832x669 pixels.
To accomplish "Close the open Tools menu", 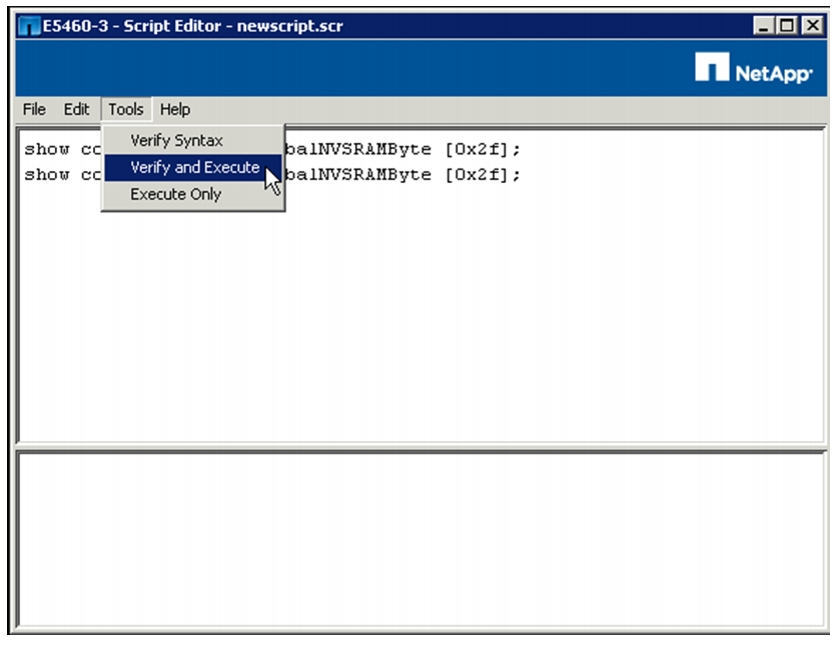I will tap(126, 109).
